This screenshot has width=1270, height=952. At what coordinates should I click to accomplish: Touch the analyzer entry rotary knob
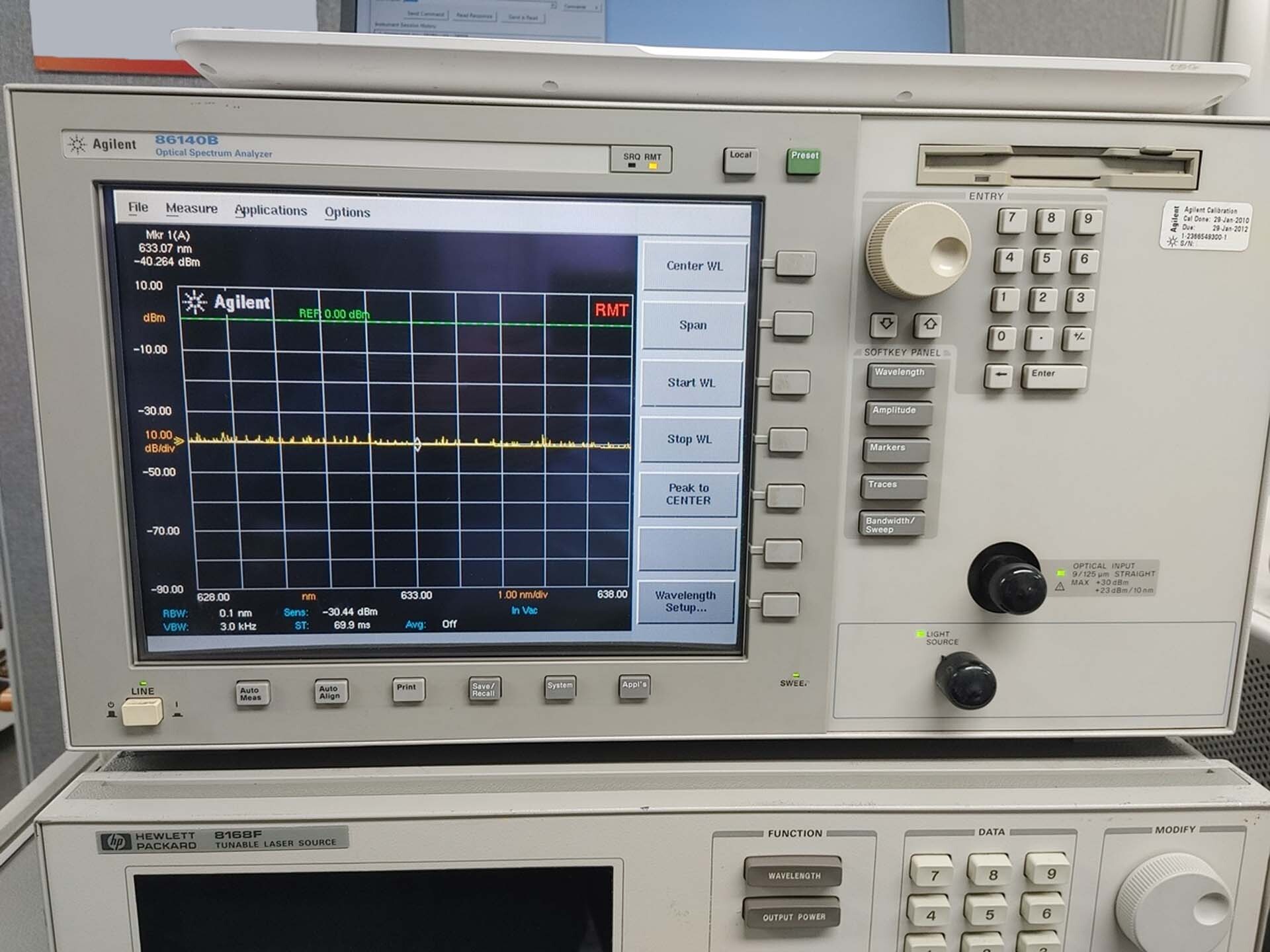click(918, 251)
